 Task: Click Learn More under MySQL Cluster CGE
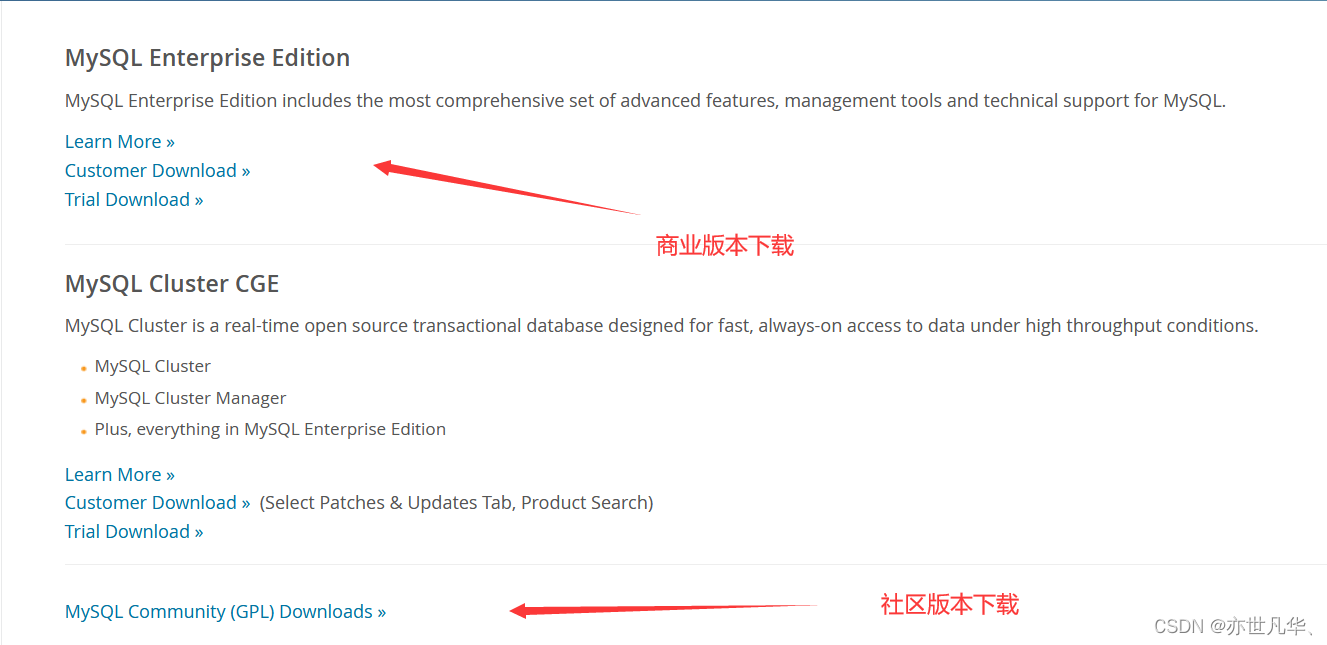point(113,474)
